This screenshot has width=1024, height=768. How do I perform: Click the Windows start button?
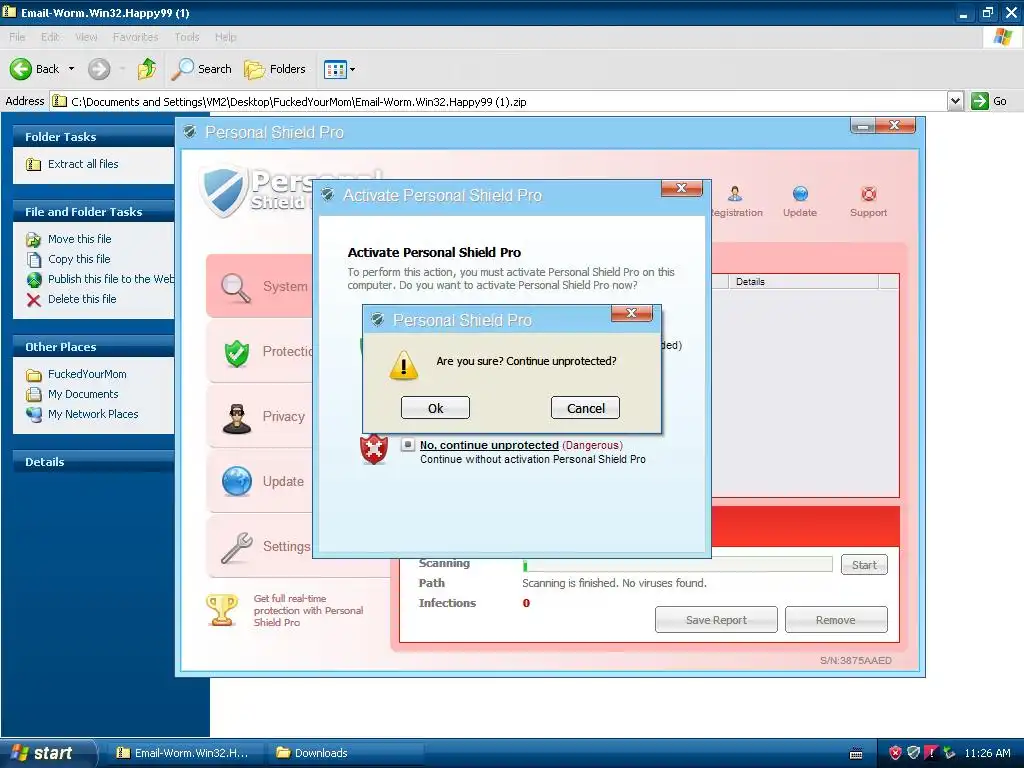pos(47,753)
